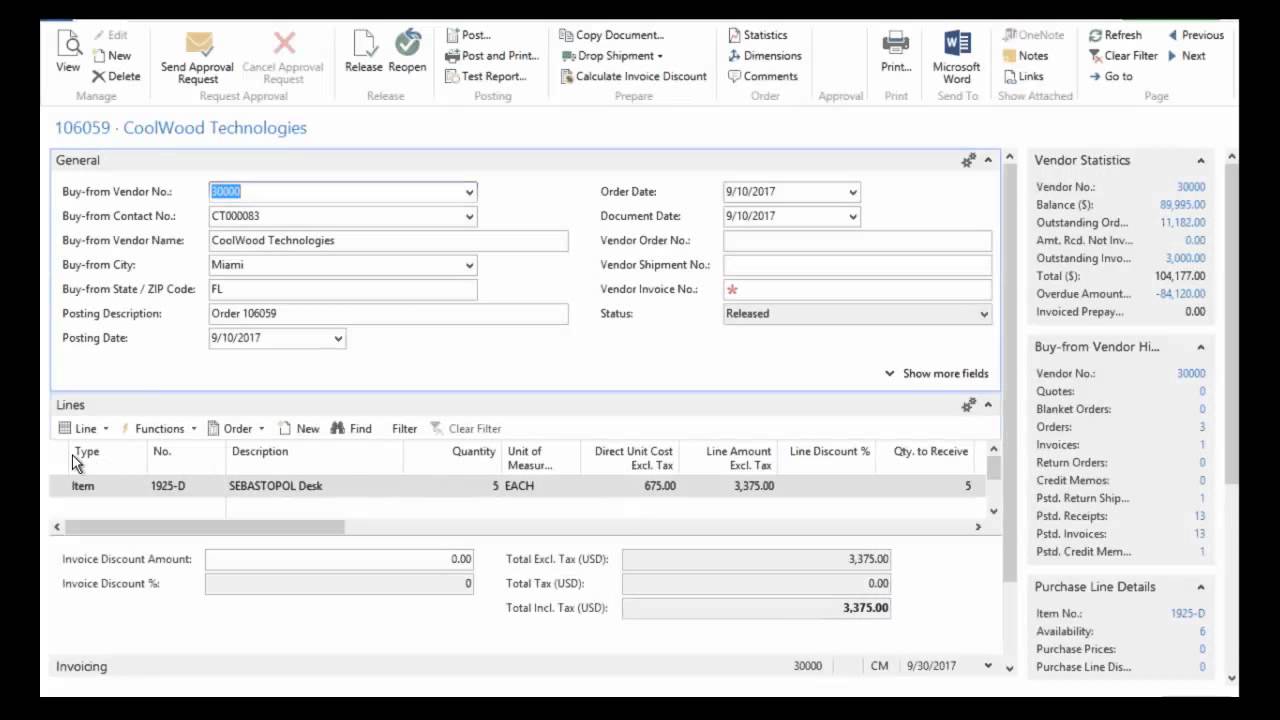This screenshot has width=1280, height=720.
Task: Open Copy Document...
Action: point(611,35)
